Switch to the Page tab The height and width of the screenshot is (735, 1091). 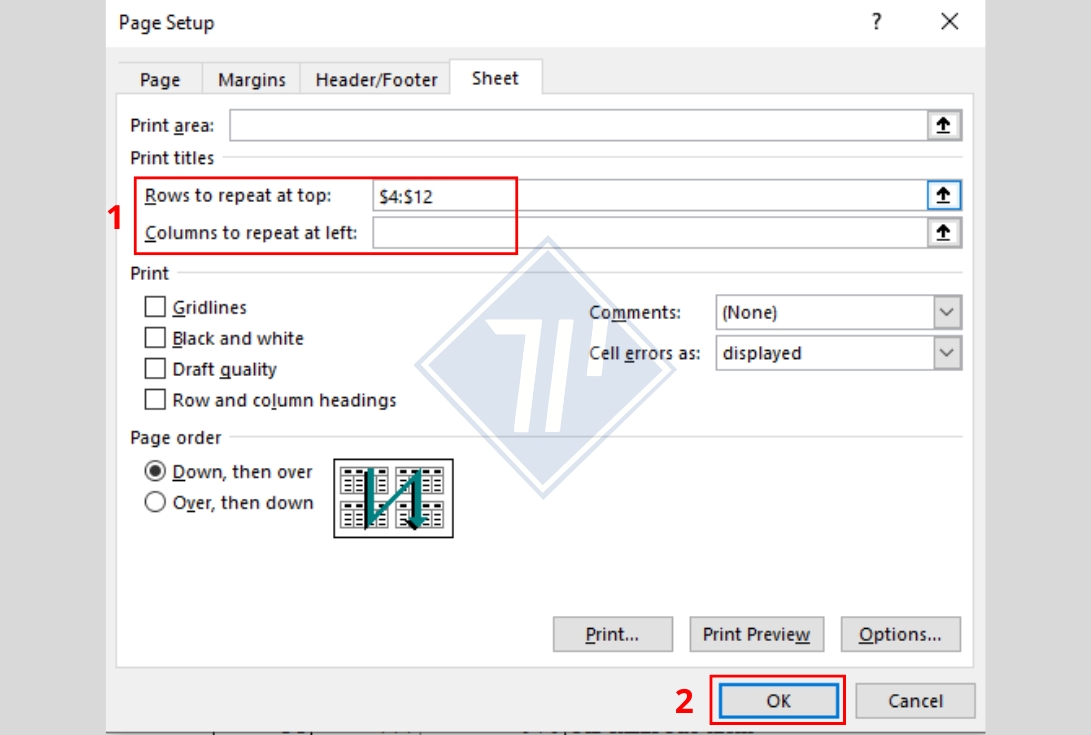click(160, 79)
